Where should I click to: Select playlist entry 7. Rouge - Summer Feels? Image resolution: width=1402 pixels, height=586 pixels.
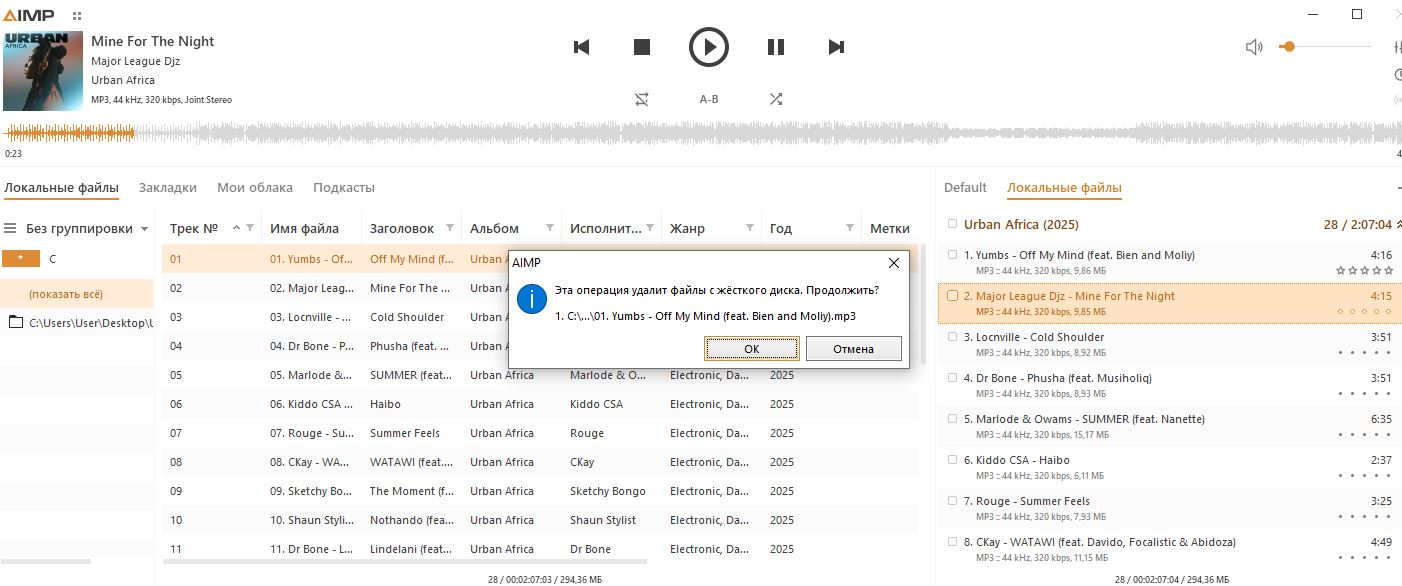coord(1170,508)
